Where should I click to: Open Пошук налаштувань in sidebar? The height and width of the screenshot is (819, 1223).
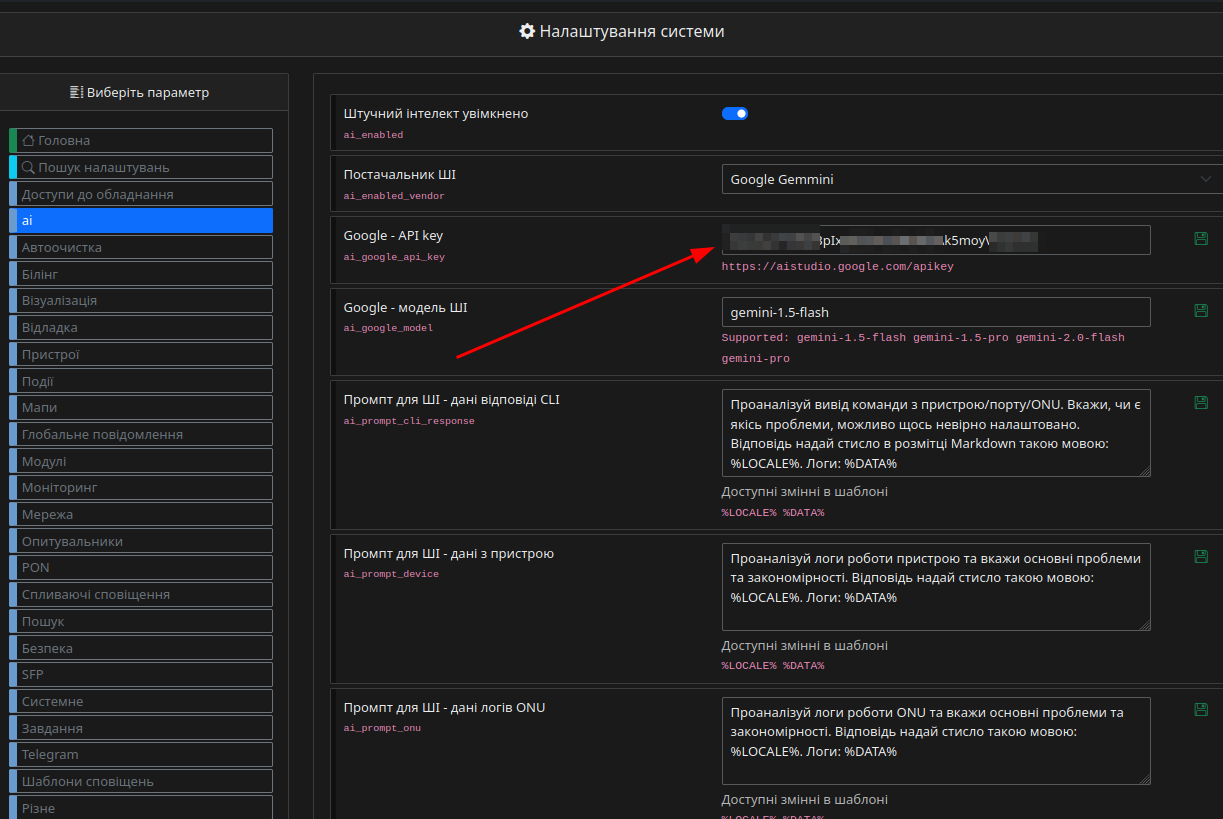(x=141, y=167)
